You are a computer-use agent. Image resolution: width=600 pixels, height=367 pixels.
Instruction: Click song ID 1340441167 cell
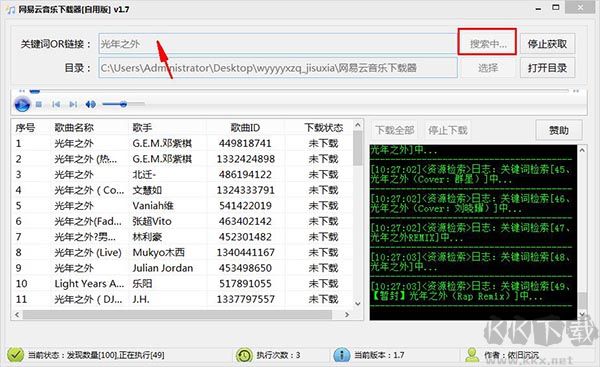[x=245, y=253]
